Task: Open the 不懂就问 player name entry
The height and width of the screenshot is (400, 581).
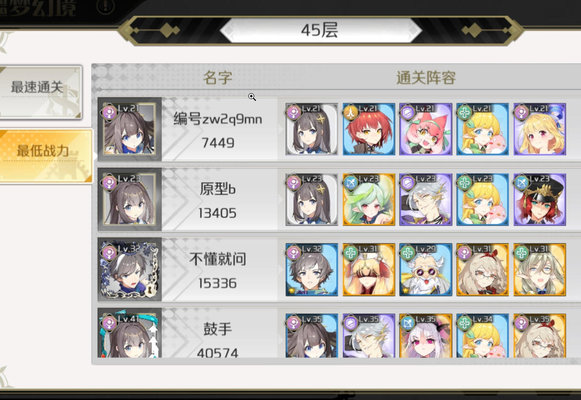Action: click(x=218, y=259)
